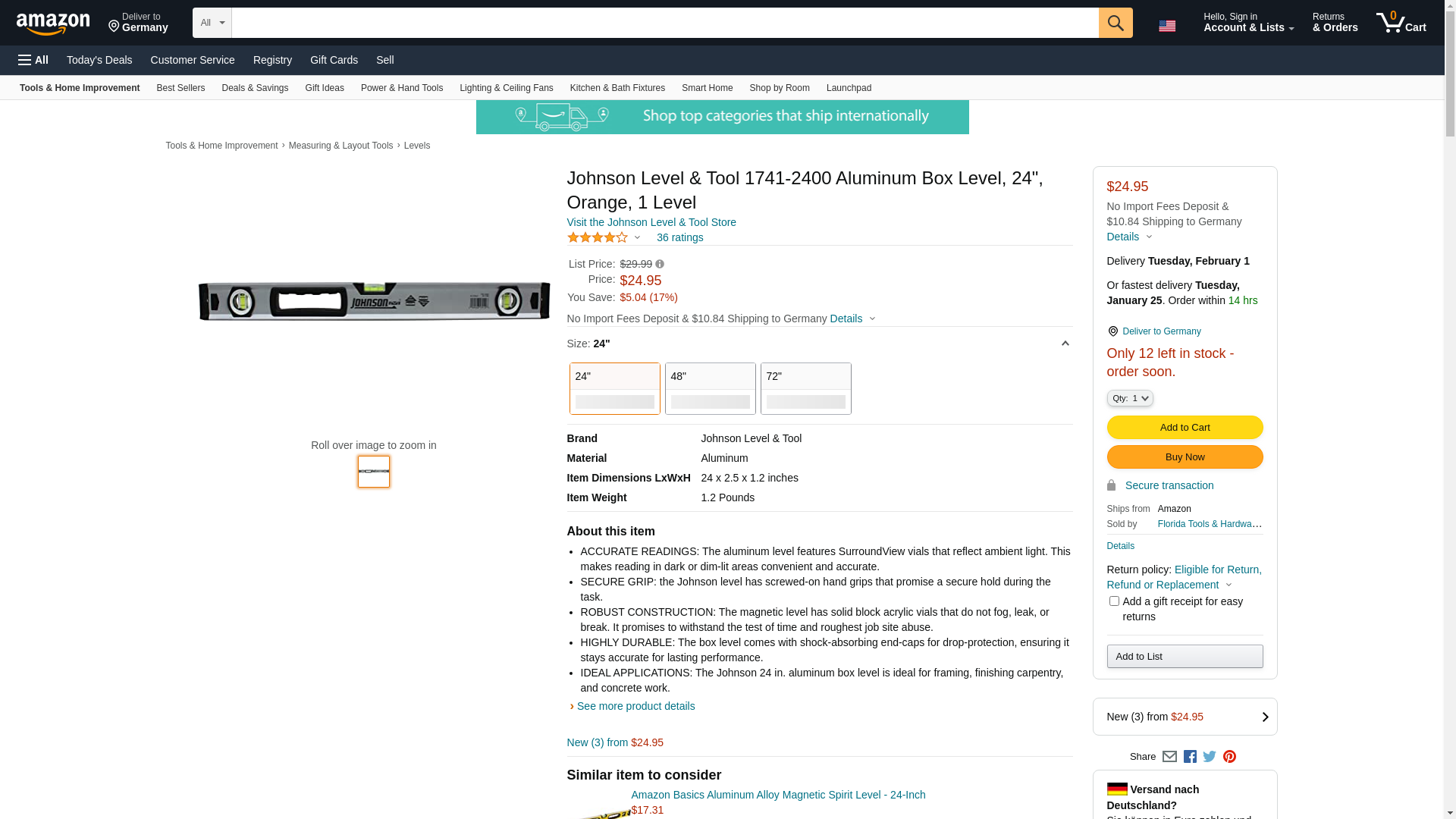Open the All hamburger menu
Screen dimensions: 1456x819
click(33, 60)
